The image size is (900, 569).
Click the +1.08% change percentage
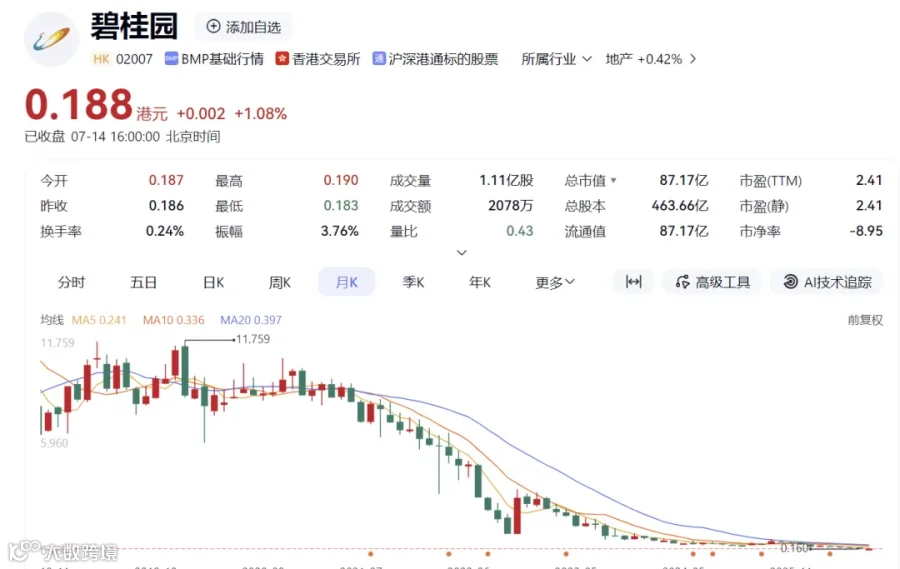tap(261, 114)
